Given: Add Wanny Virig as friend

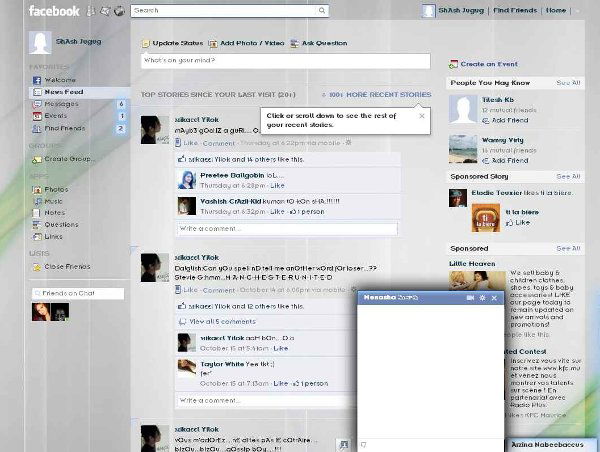Looking at the screenshot, I should click(x=509, y=161).
